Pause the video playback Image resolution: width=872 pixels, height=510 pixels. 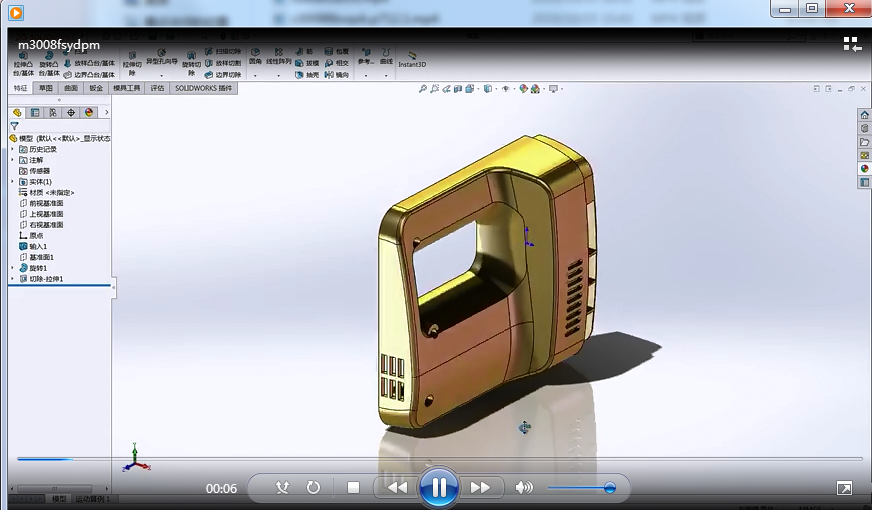438,487
